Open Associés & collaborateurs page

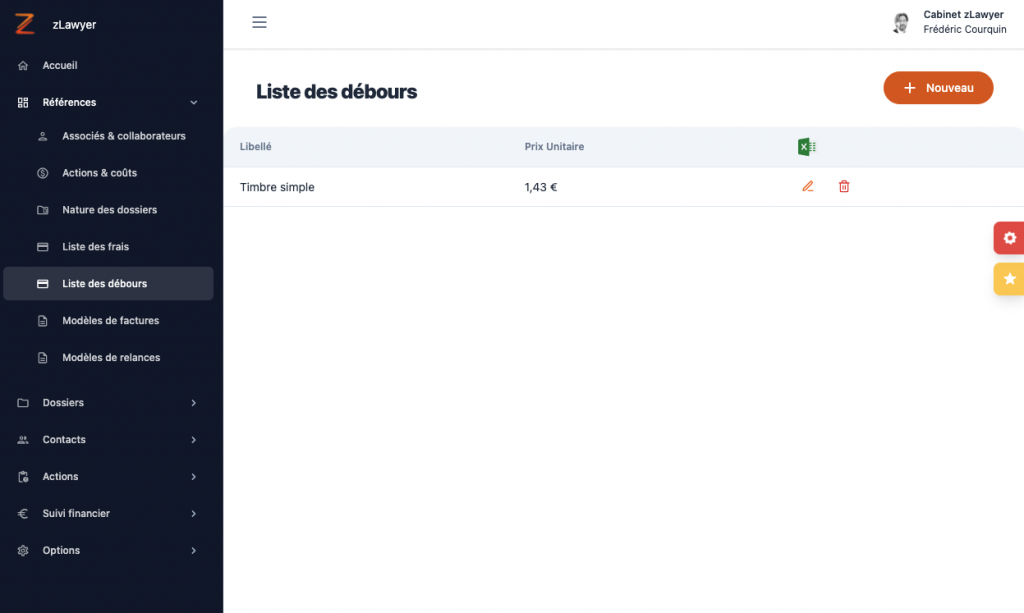tap(123, 136)
